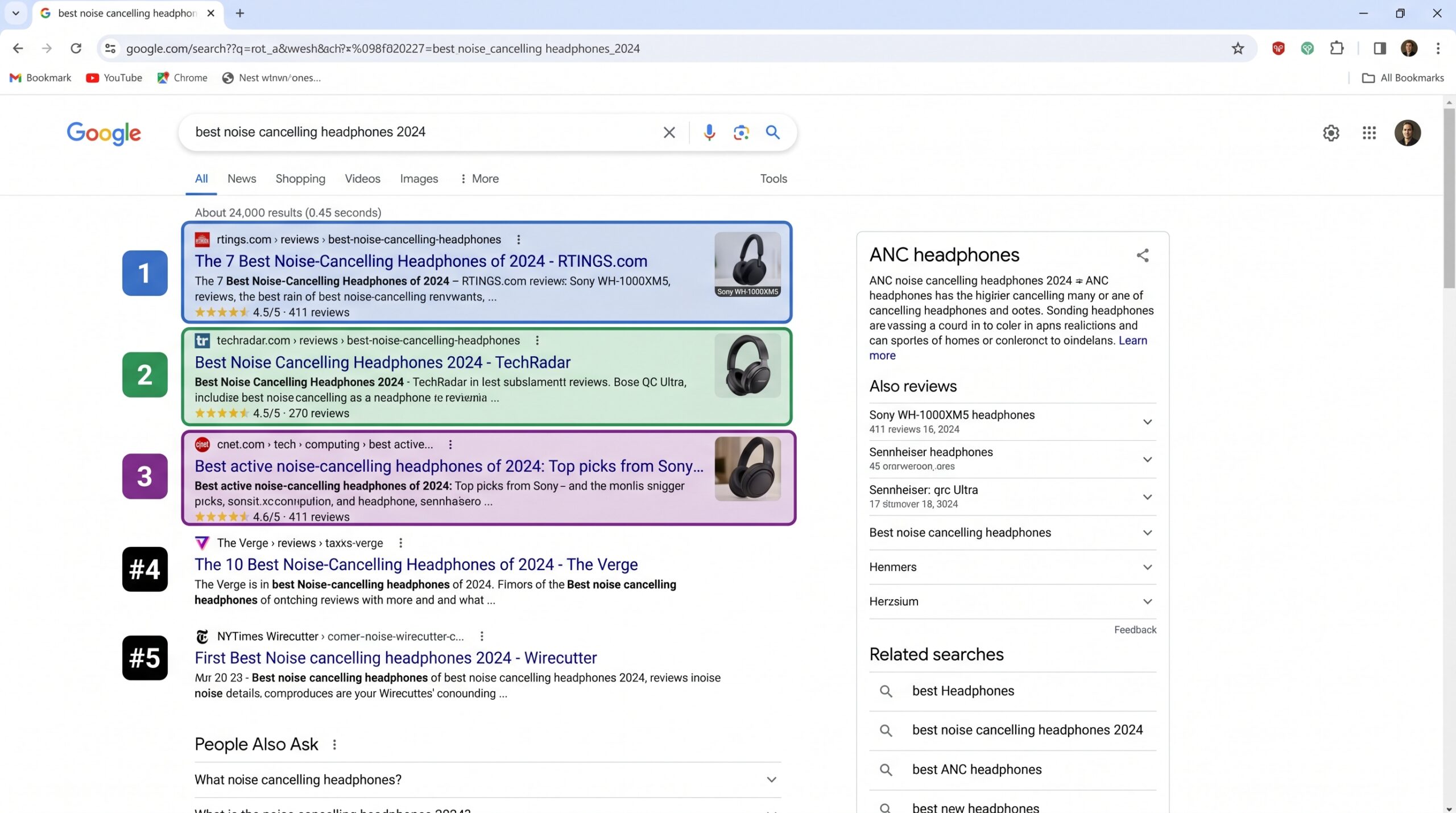Expand the Henmers entry

pos(1012,567)
